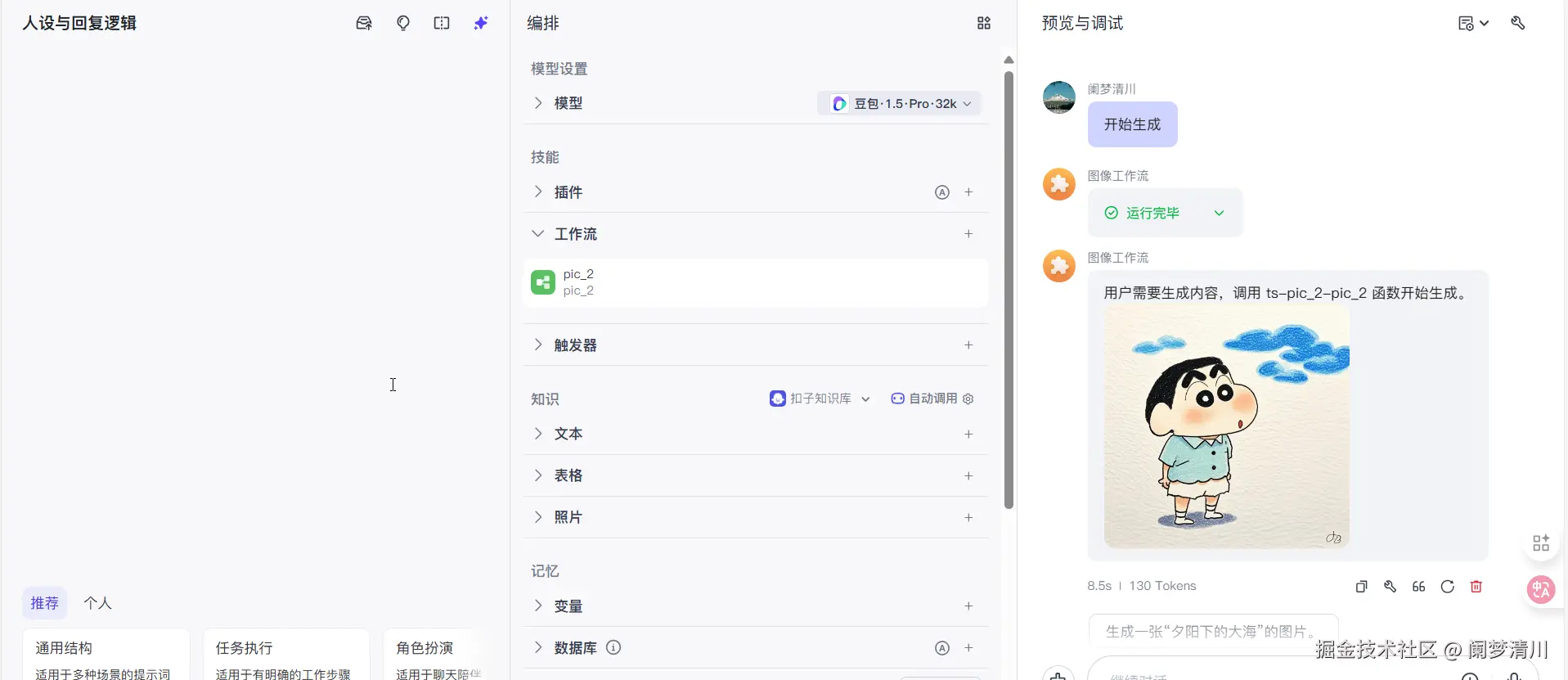Switch to the 推荐 tab

tap(44, 604)
